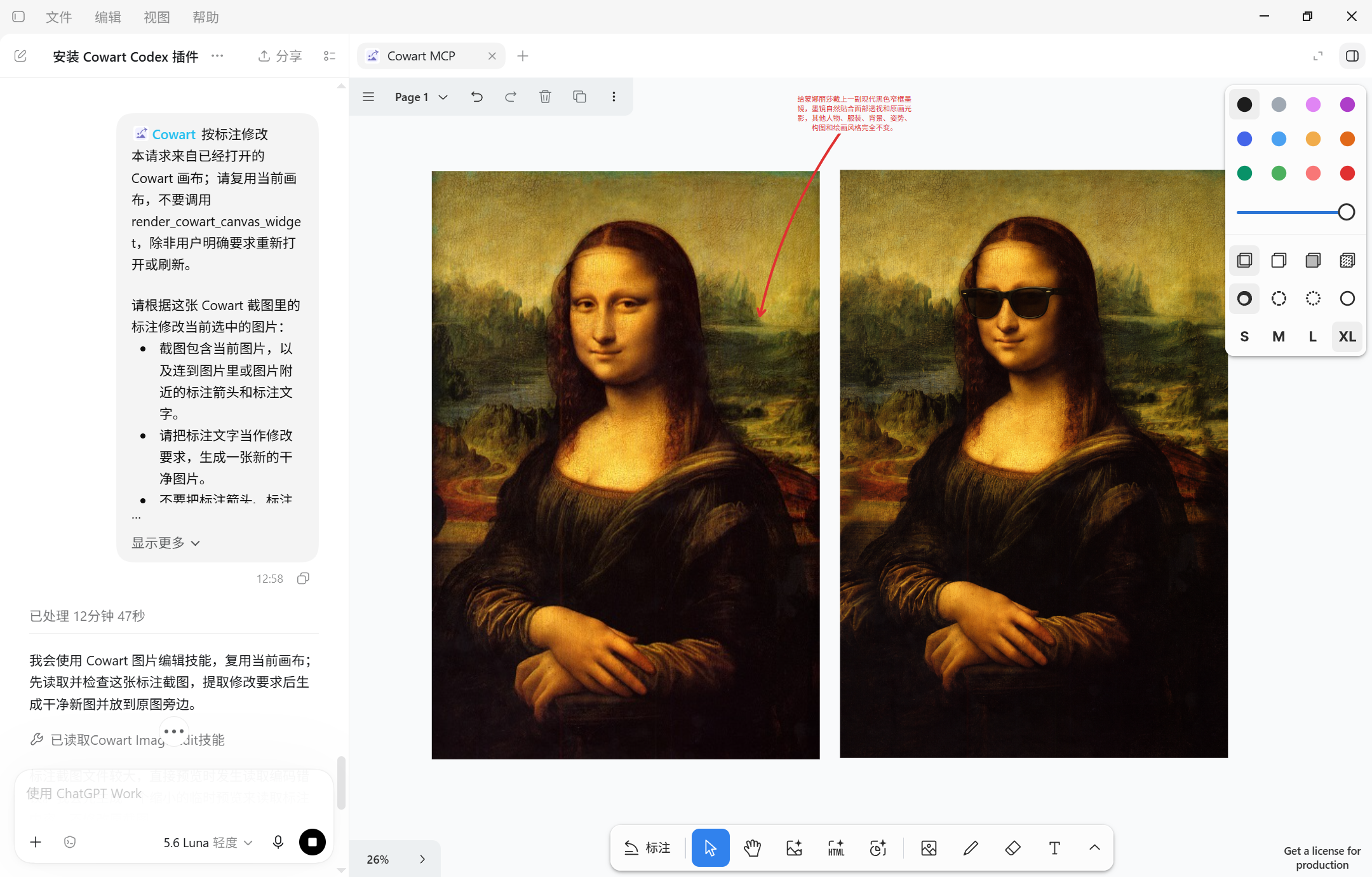
Task: Adjust the opacity slider handle
Action: (1346, 212)
